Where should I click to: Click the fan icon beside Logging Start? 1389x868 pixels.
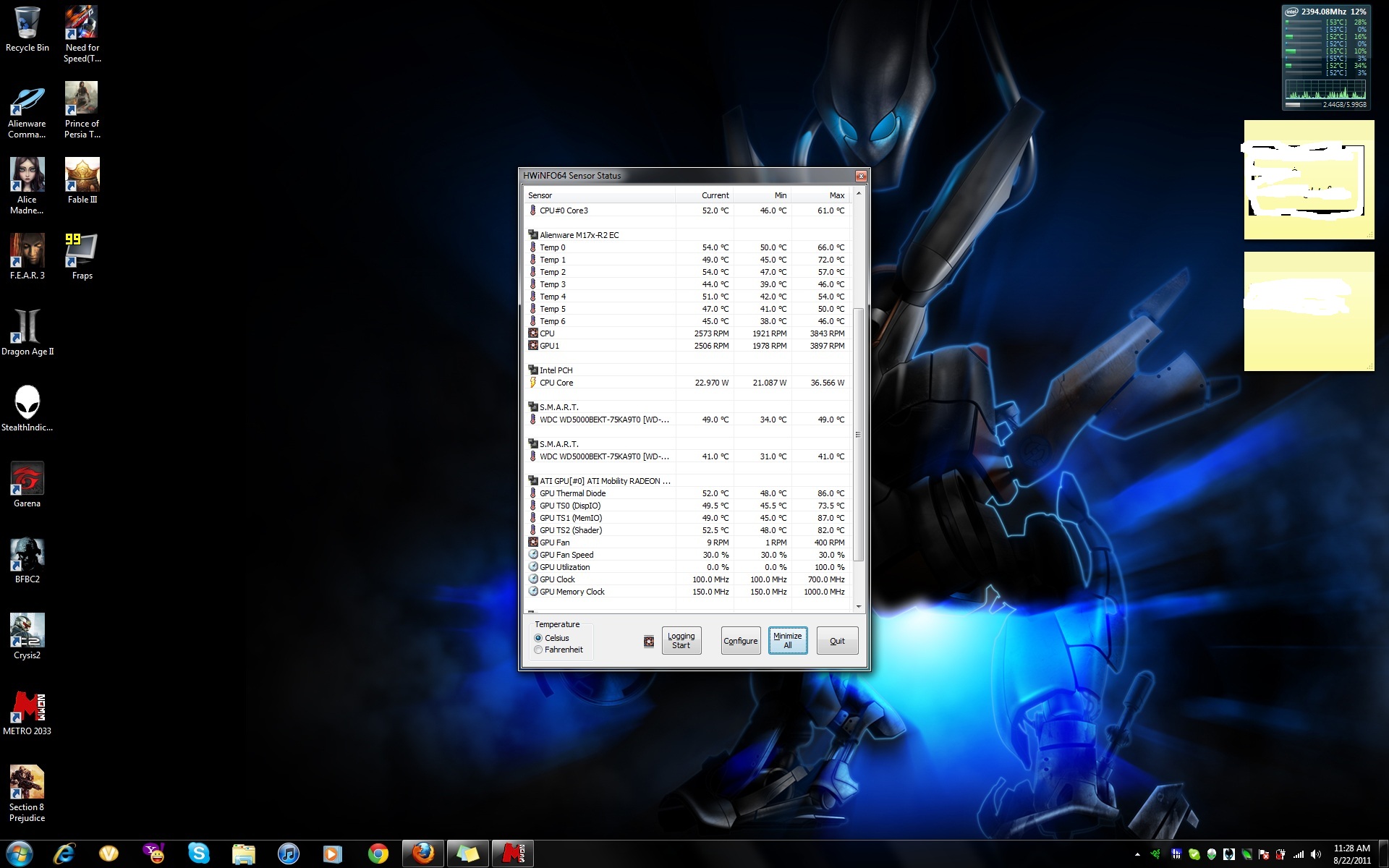(x=649, y=641)
